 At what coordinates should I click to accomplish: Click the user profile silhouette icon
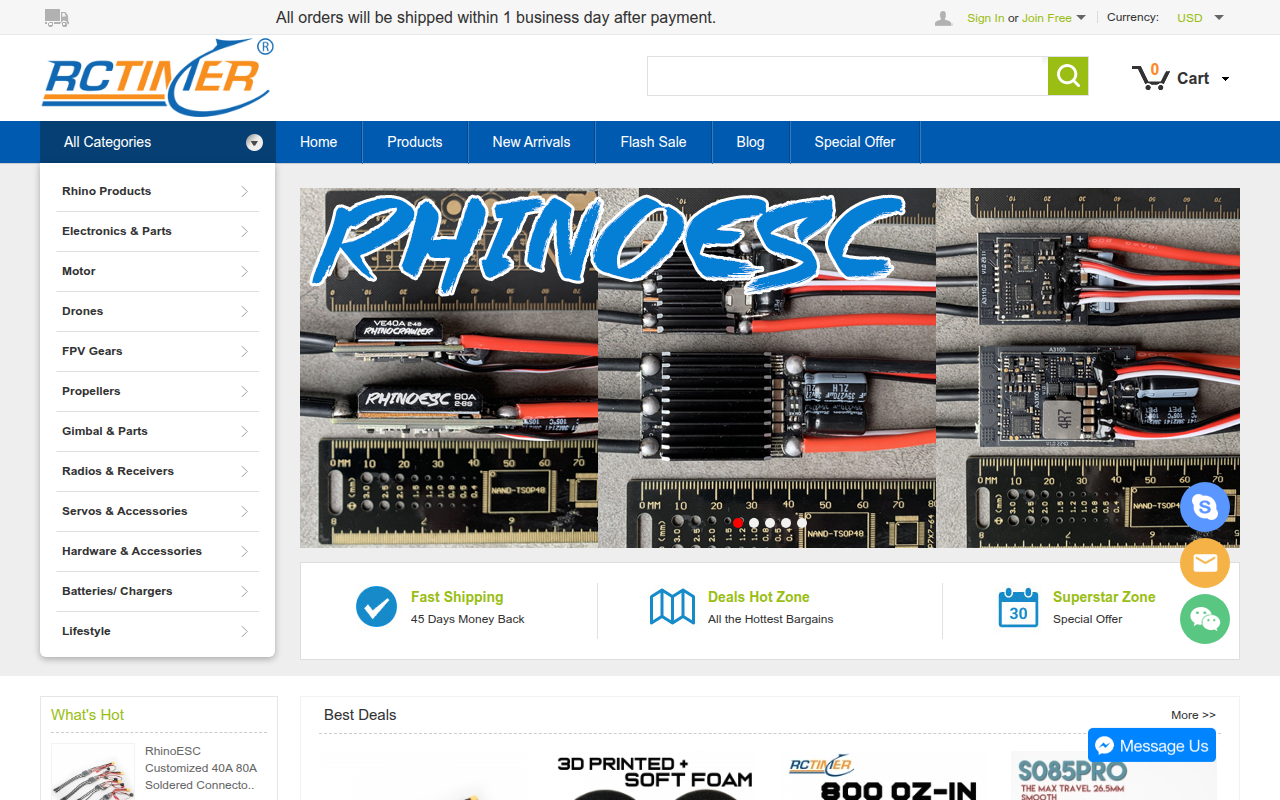[x=943, y=18]
